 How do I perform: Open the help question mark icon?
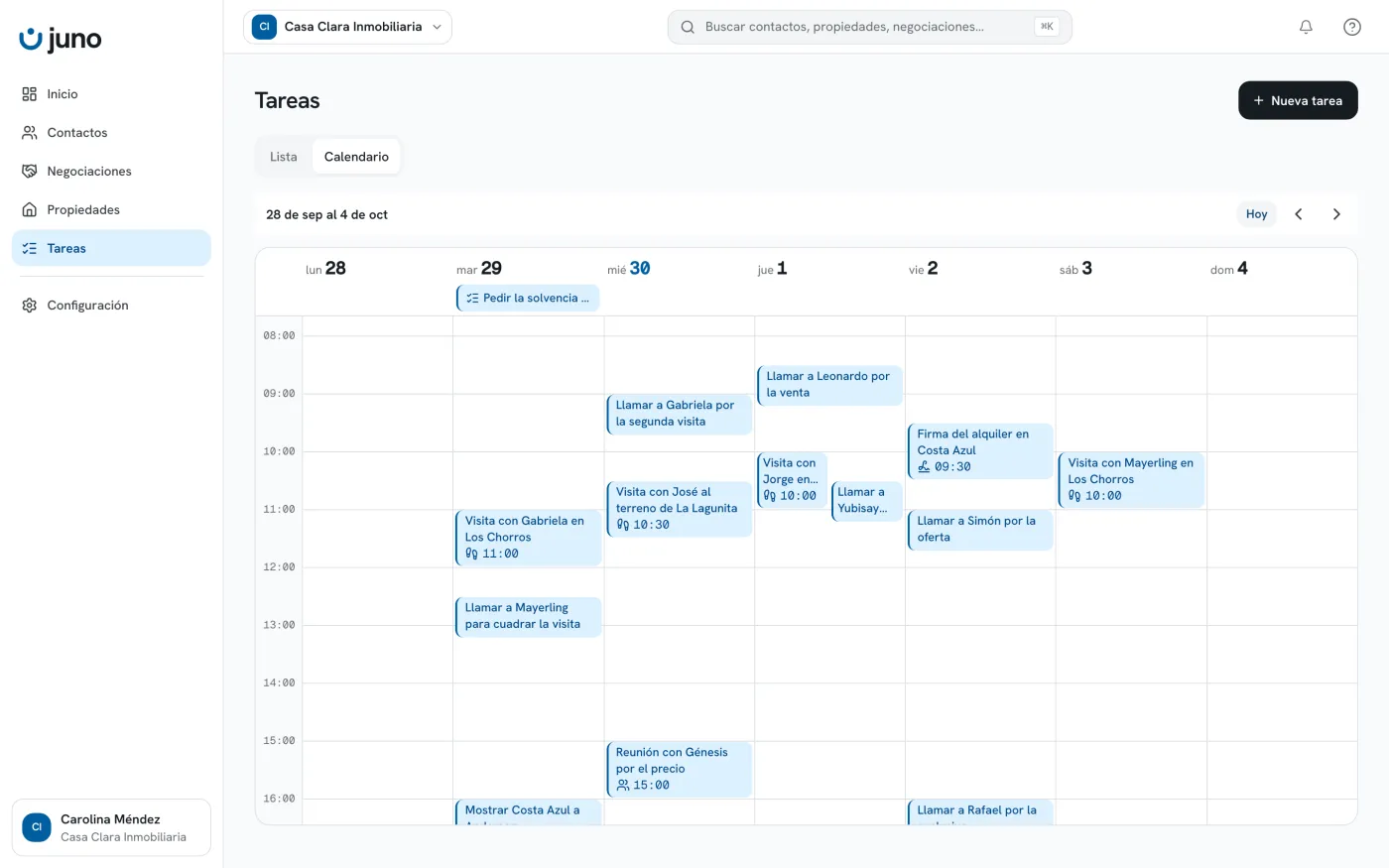point(1351,27)
